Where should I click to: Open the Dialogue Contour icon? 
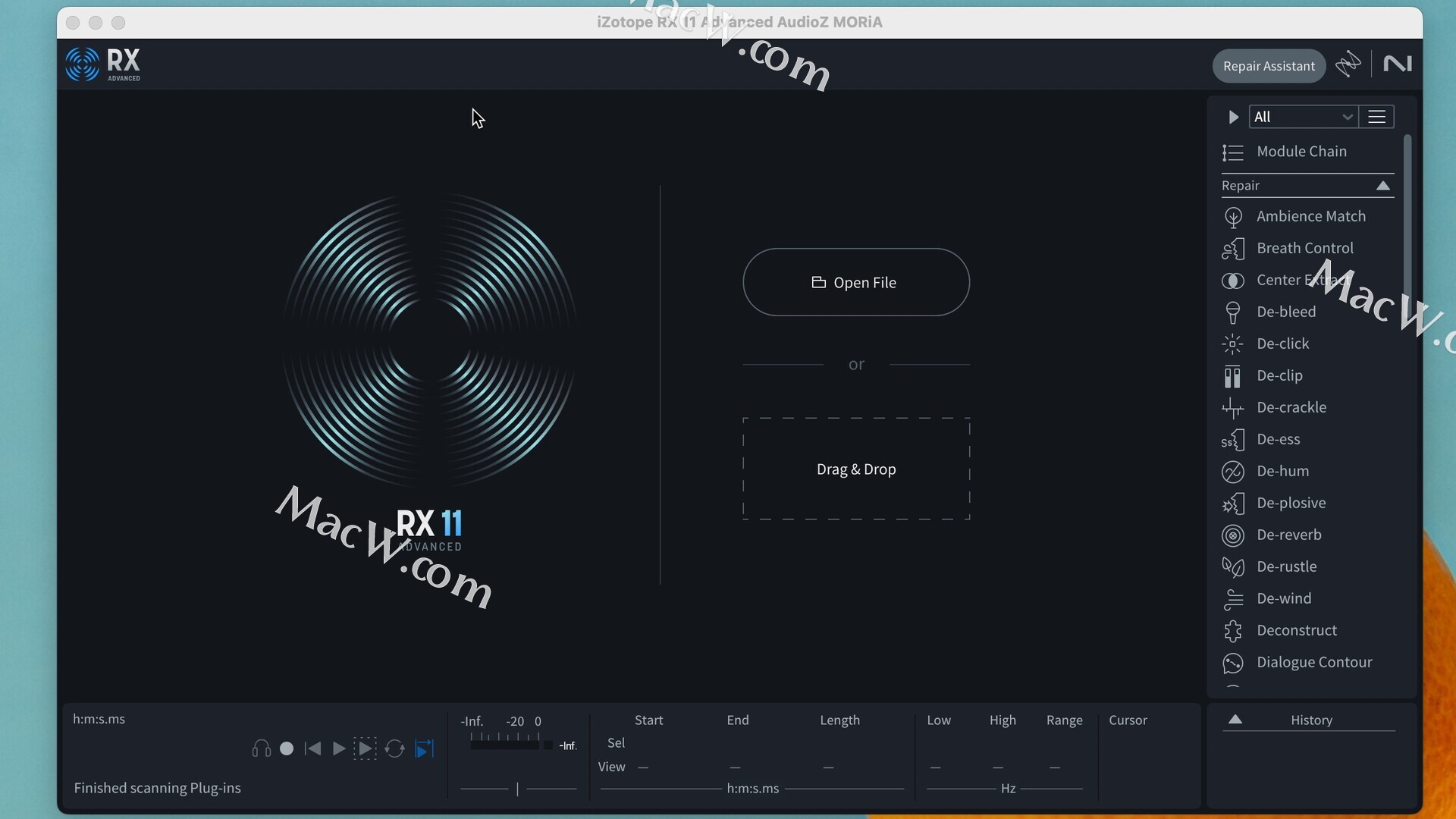coord(1233,663)
